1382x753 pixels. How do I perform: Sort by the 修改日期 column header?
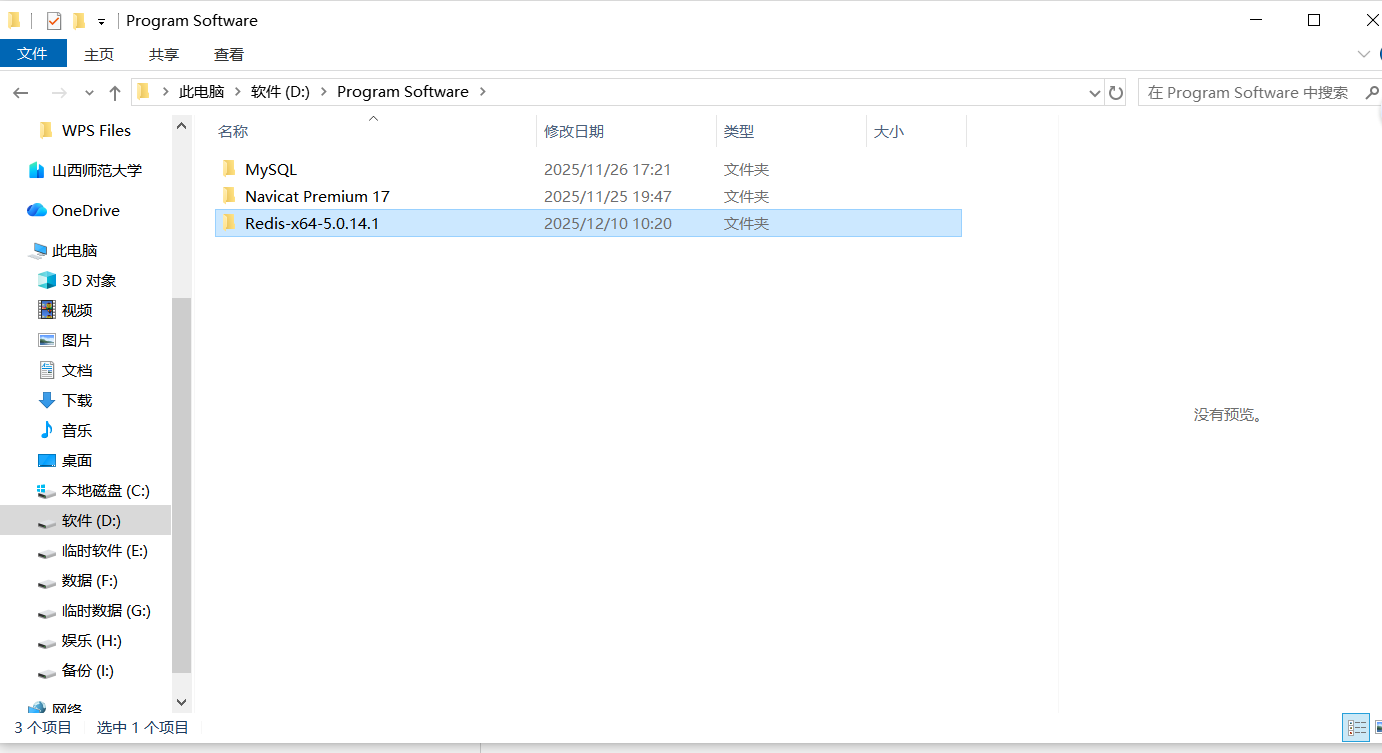point(627,131)
